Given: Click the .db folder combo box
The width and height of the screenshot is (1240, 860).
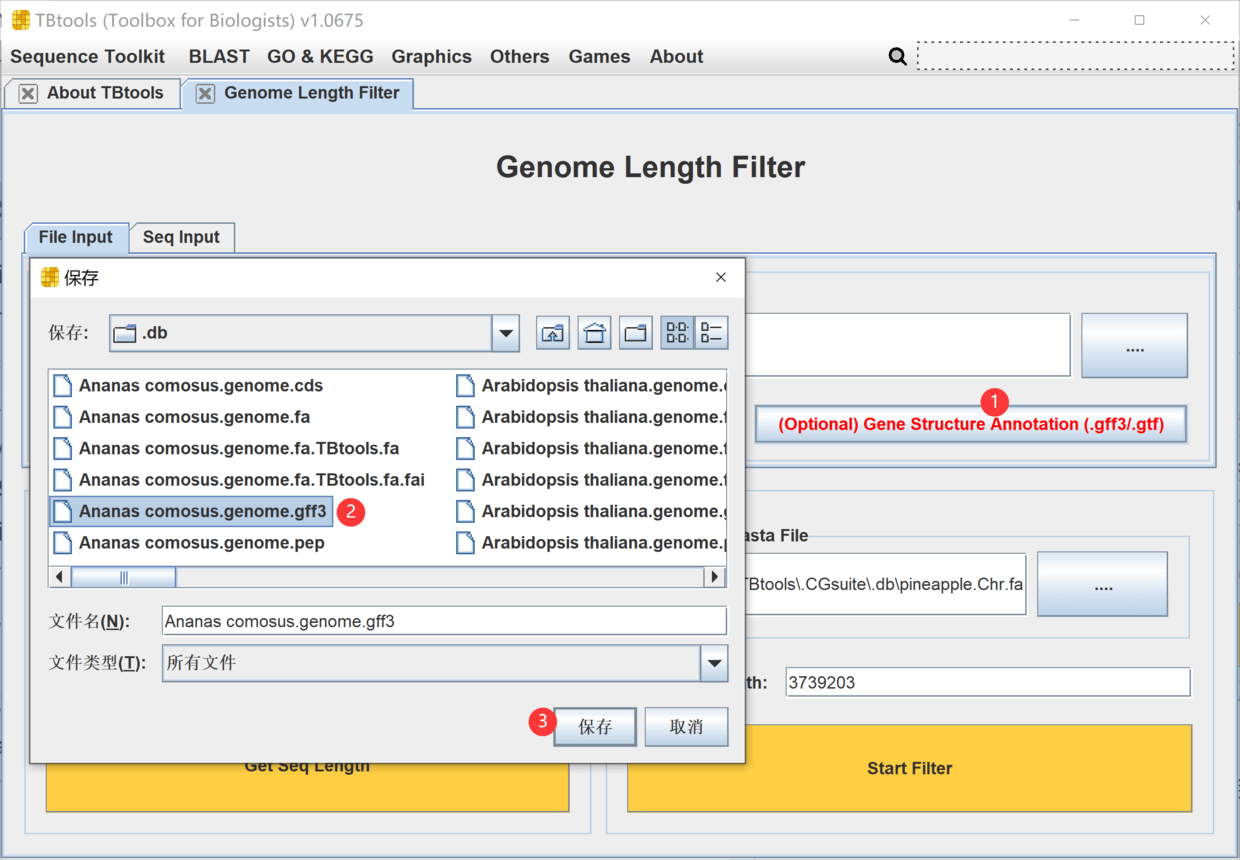Looking at the screenshot, I should tap(315, 333).
